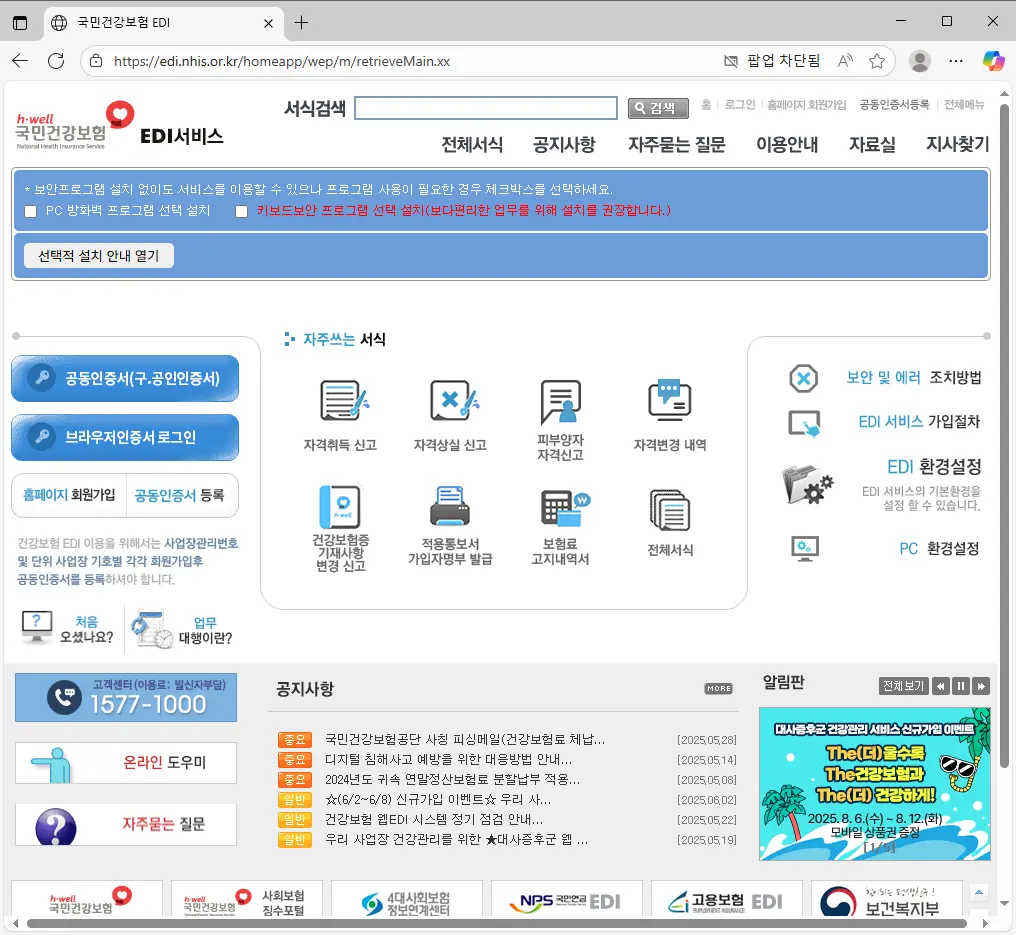Open the 보험료 고지내역서 calculator icon
Image resolution: width=1016 pixels, height=935 pixels.
(565, 507)
